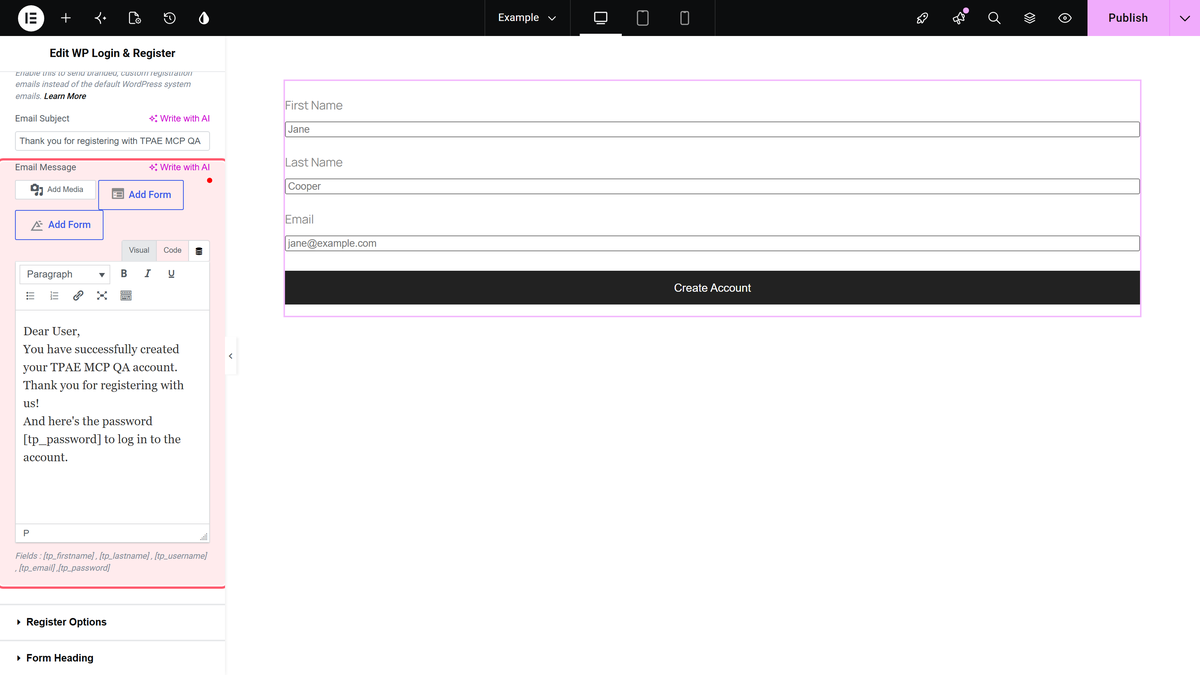Click the Email Subject label
Viewport: 1200px width, 675px height.
click(x=42, y=118)
